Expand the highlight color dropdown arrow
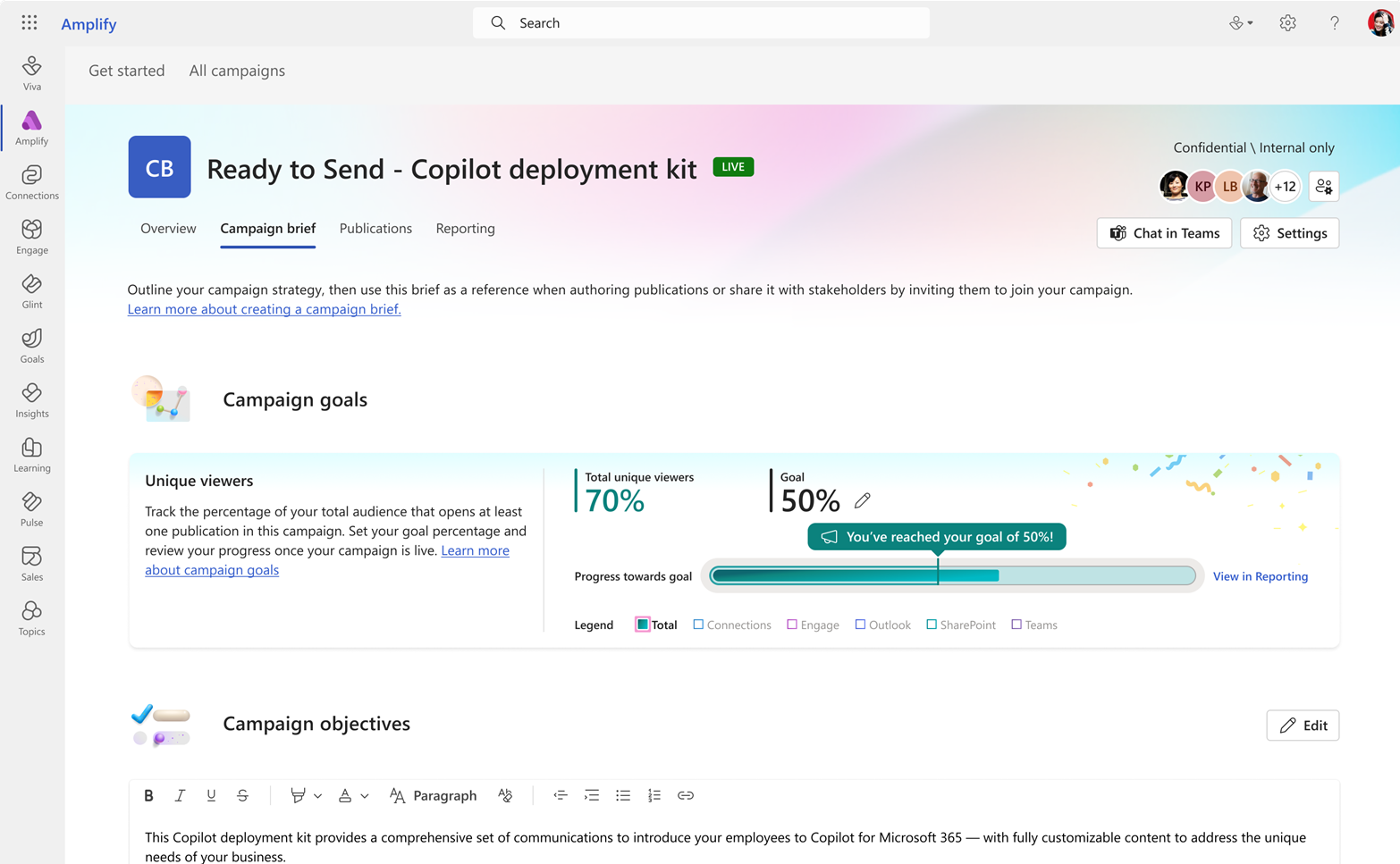The image size is (1400, 864). (317, 796)
